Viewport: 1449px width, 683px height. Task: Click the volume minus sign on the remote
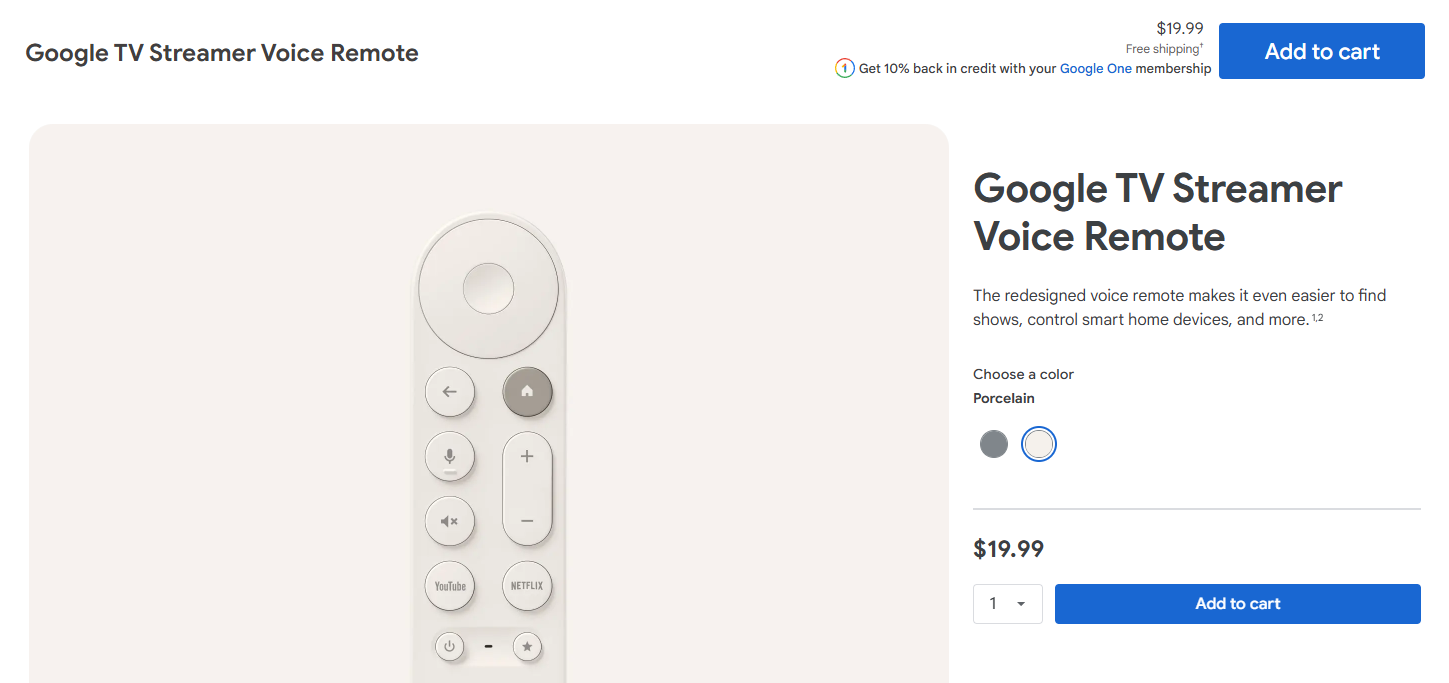527,521
